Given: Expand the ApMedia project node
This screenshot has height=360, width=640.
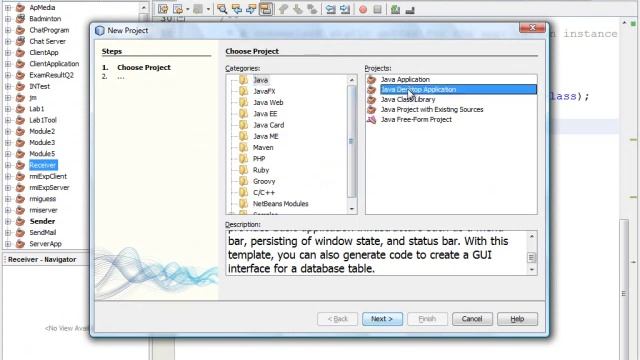Looking at the screenshot, I should point(8,7).
